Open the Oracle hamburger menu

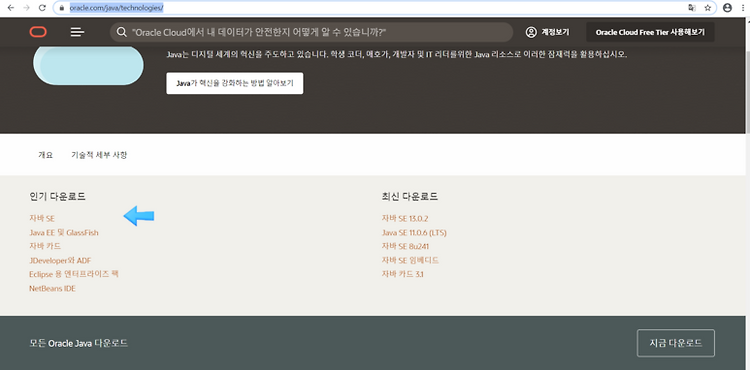click(x=77, y=32)
